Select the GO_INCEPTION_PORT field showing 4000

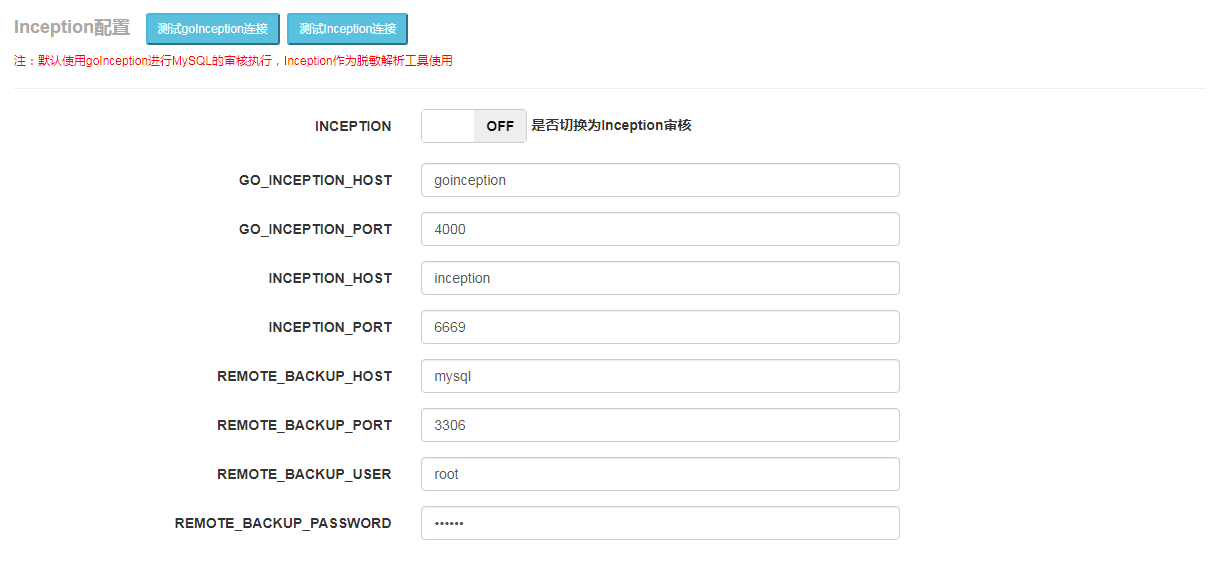tap(660, 229)
